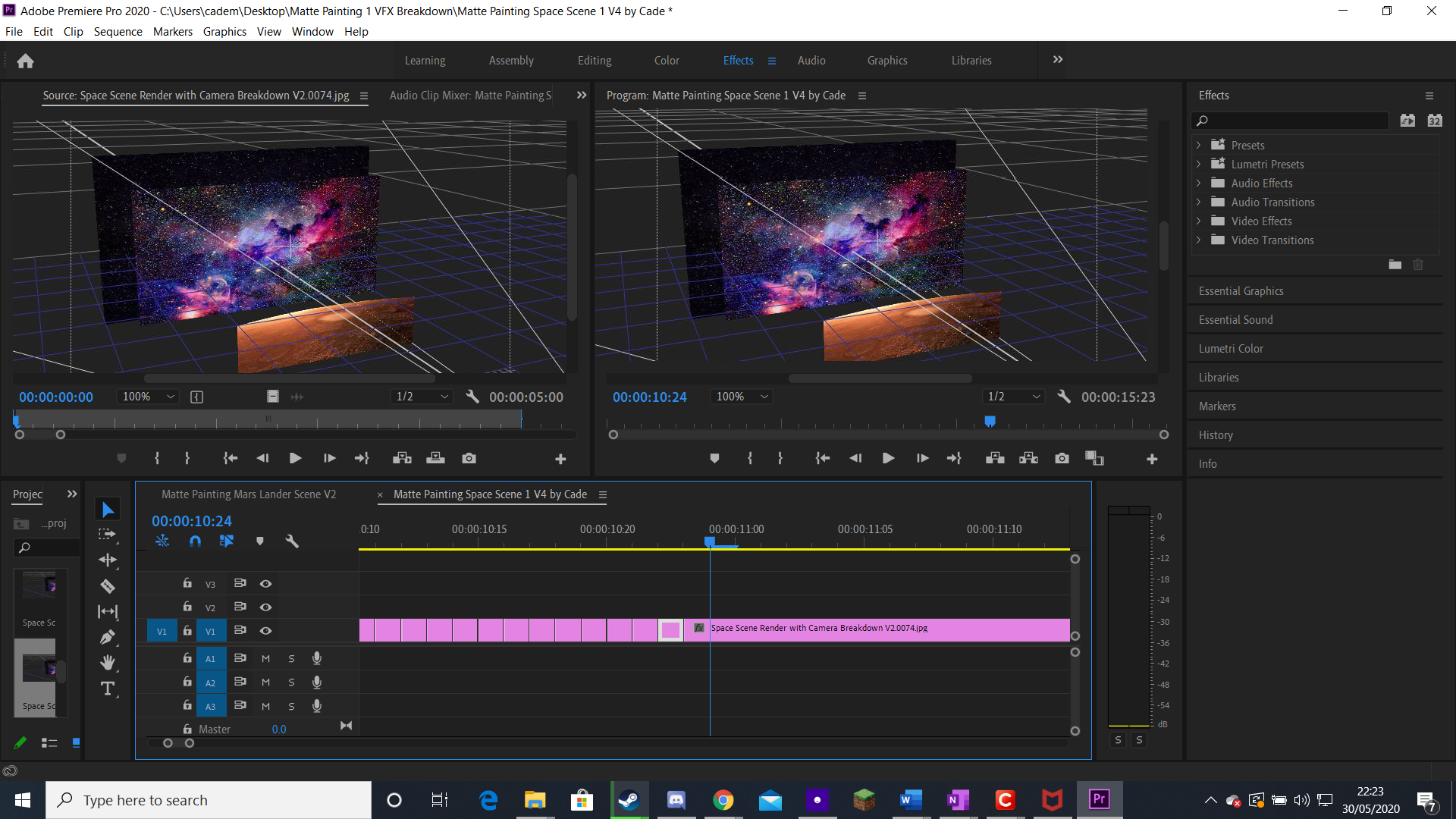Image resolution: width=1456 pixels, height=819 pixels.
Task: Expand the Video Effects folder
Action: point(1198,221)
